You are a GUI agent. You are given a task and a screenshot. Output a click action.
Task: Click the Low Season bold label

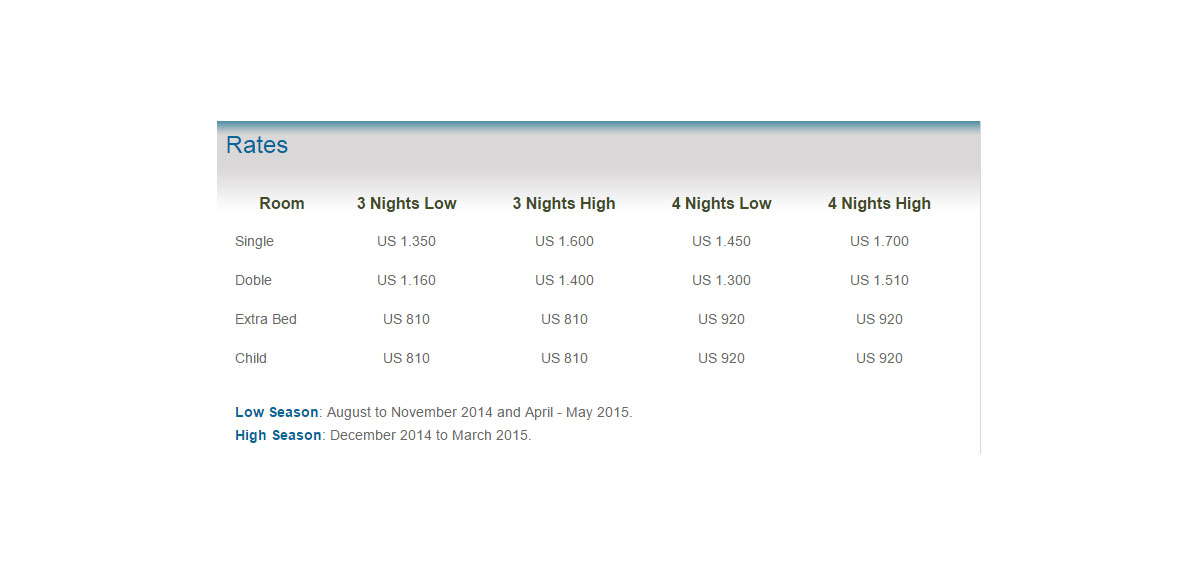(277, 412)
